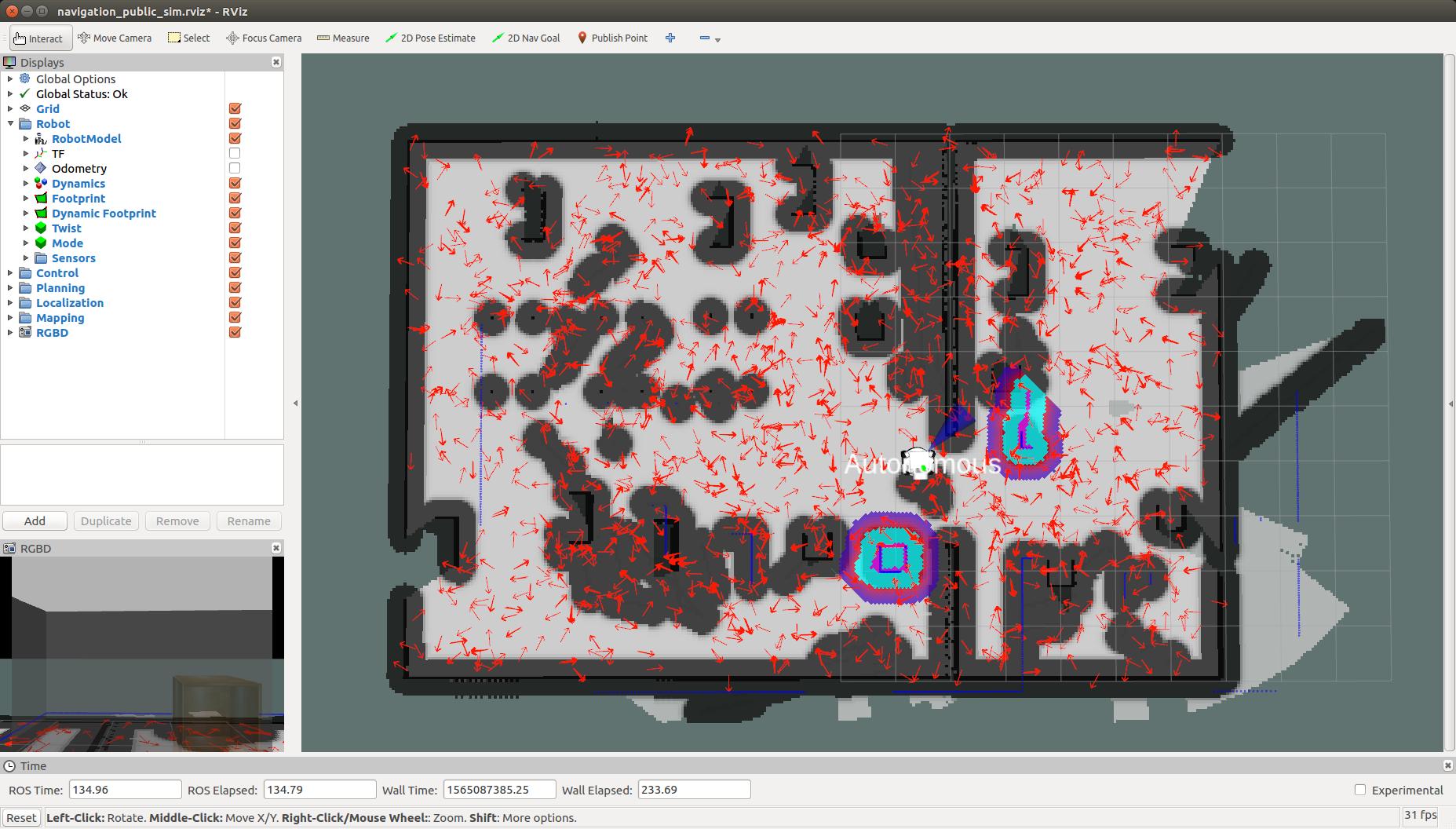Click the white robot model in map
Viewport: 1456px width, 829px height.
(917, 462)
